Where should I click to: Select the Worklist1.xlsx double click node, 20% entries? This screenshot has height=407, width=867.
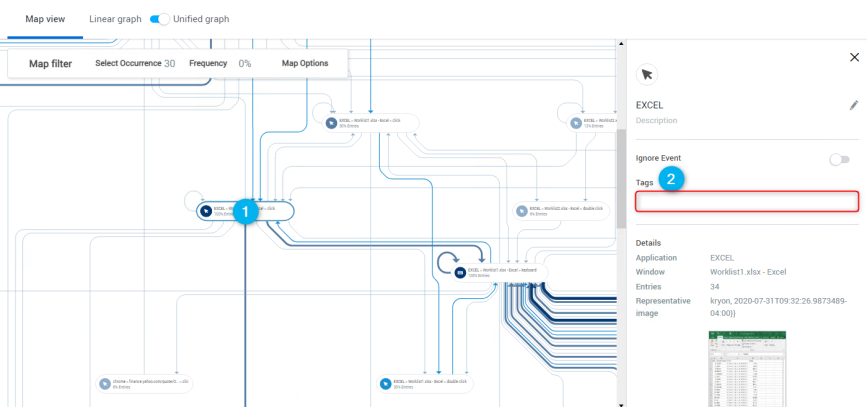pyautogui.click(x=425, y=384)
